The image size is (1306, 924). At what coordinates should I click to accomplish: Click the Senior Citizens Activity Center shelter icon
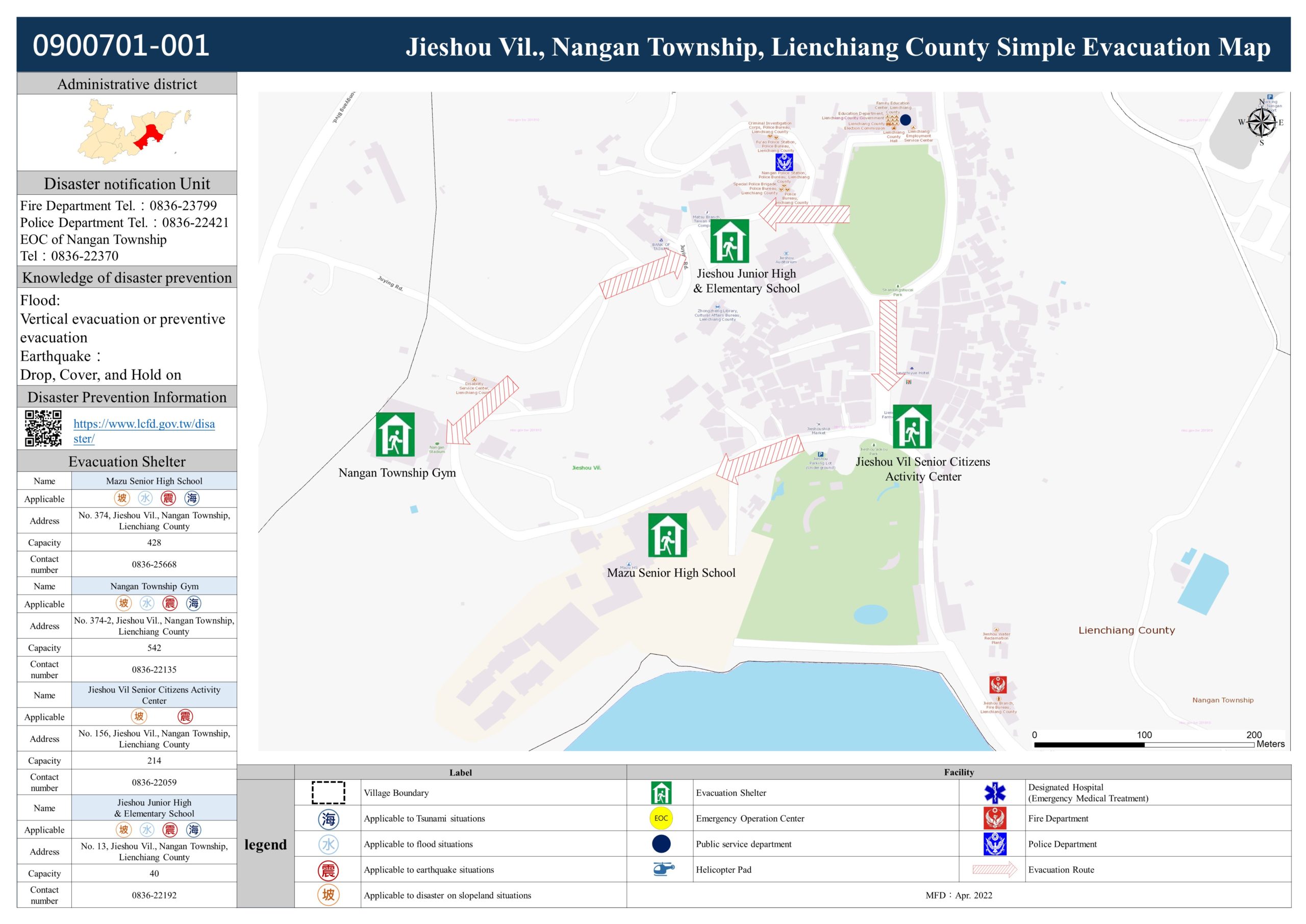coord(912,426)
